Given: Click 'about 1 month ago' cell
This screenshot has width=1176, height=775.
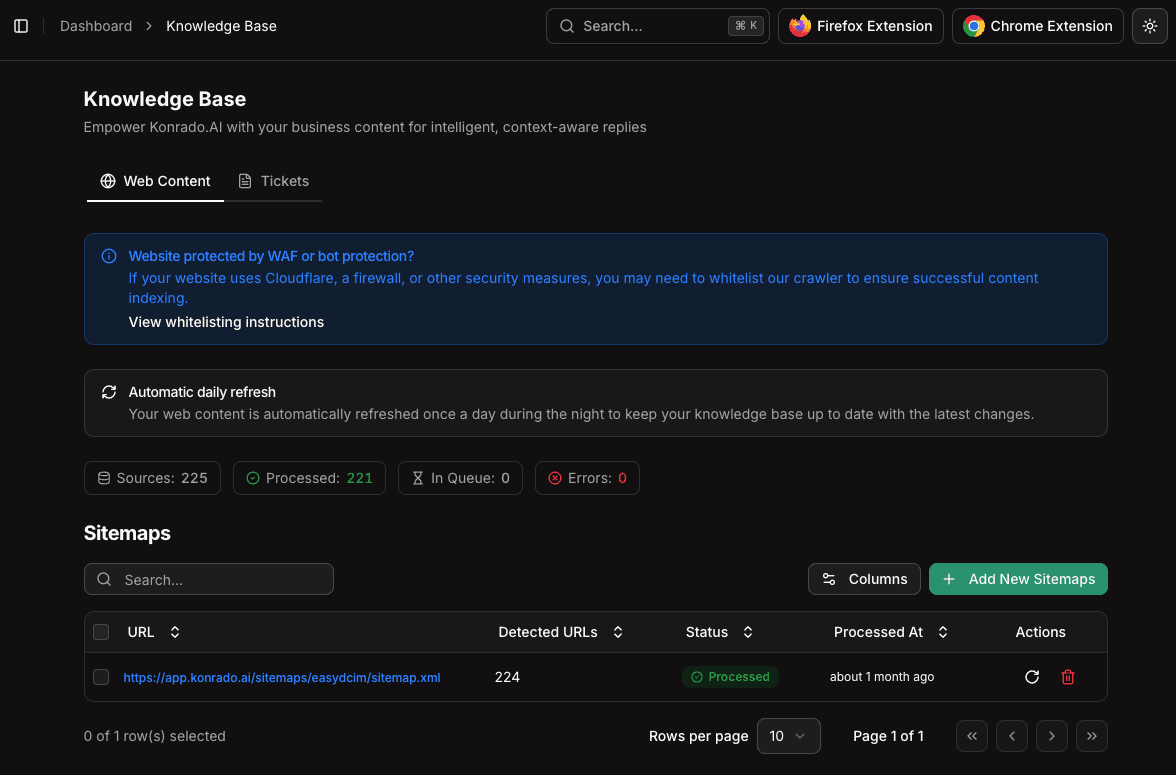Looking at the screenshot, I should (x=881, y=677).
